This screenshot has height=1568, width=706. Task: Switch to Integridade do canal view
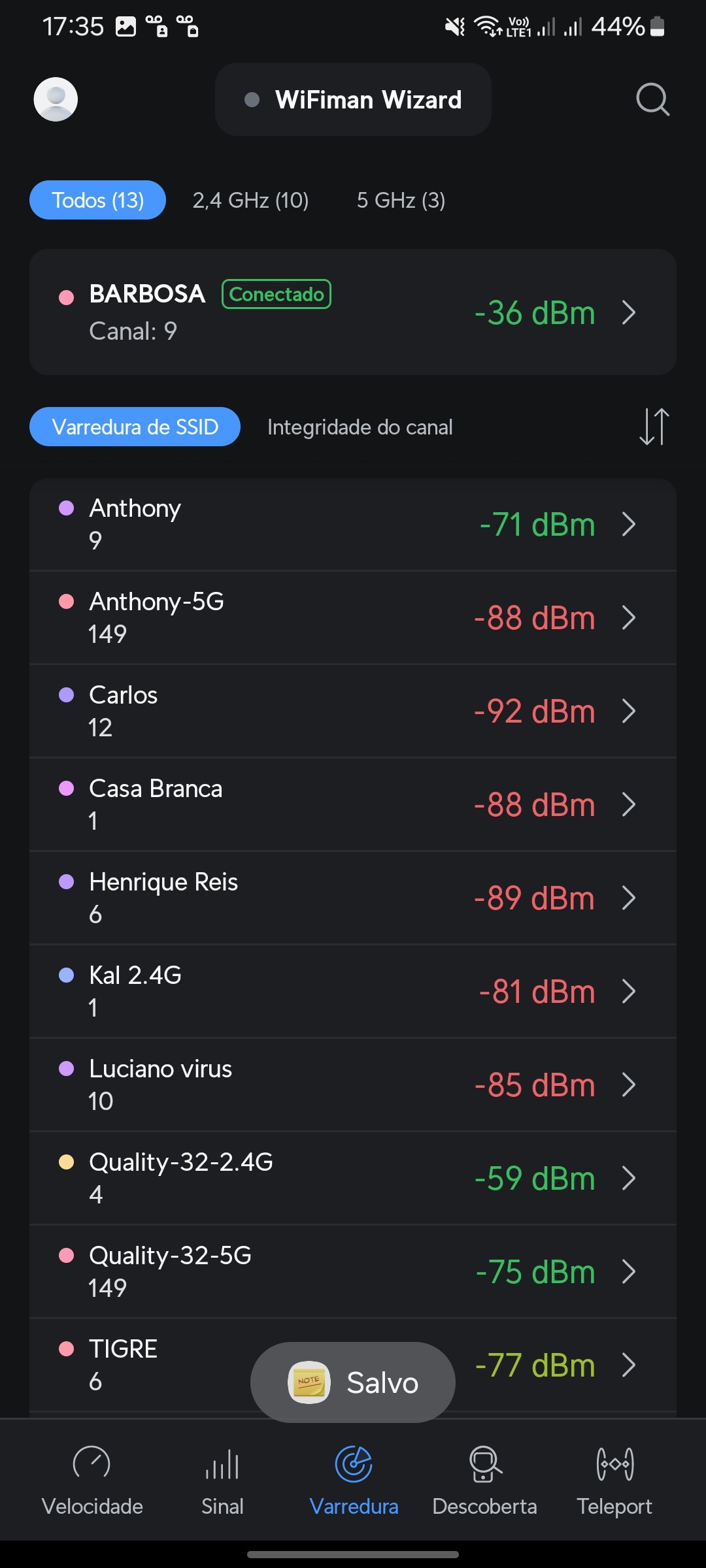pyautogui.click(x=360, y=427)
